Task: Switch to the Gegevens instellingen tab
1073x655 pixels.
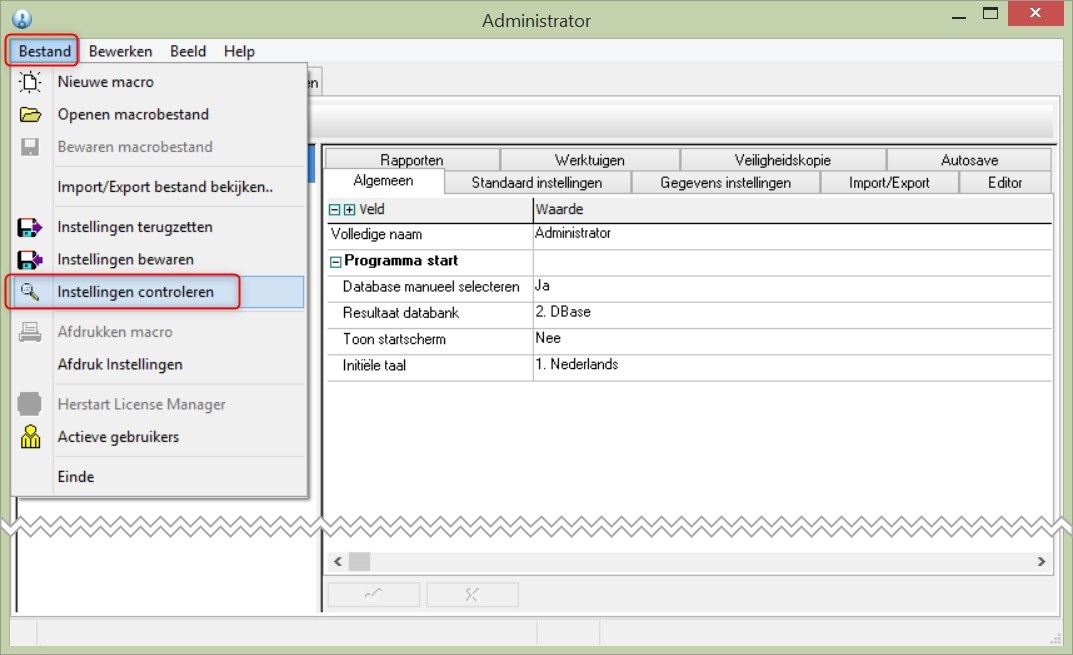Action: 725,183
